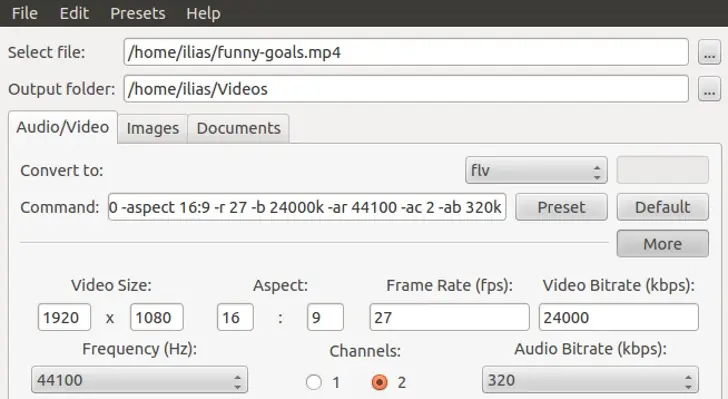
Task: Select the Audio/Video tab
Action: (x=63, y=127)
